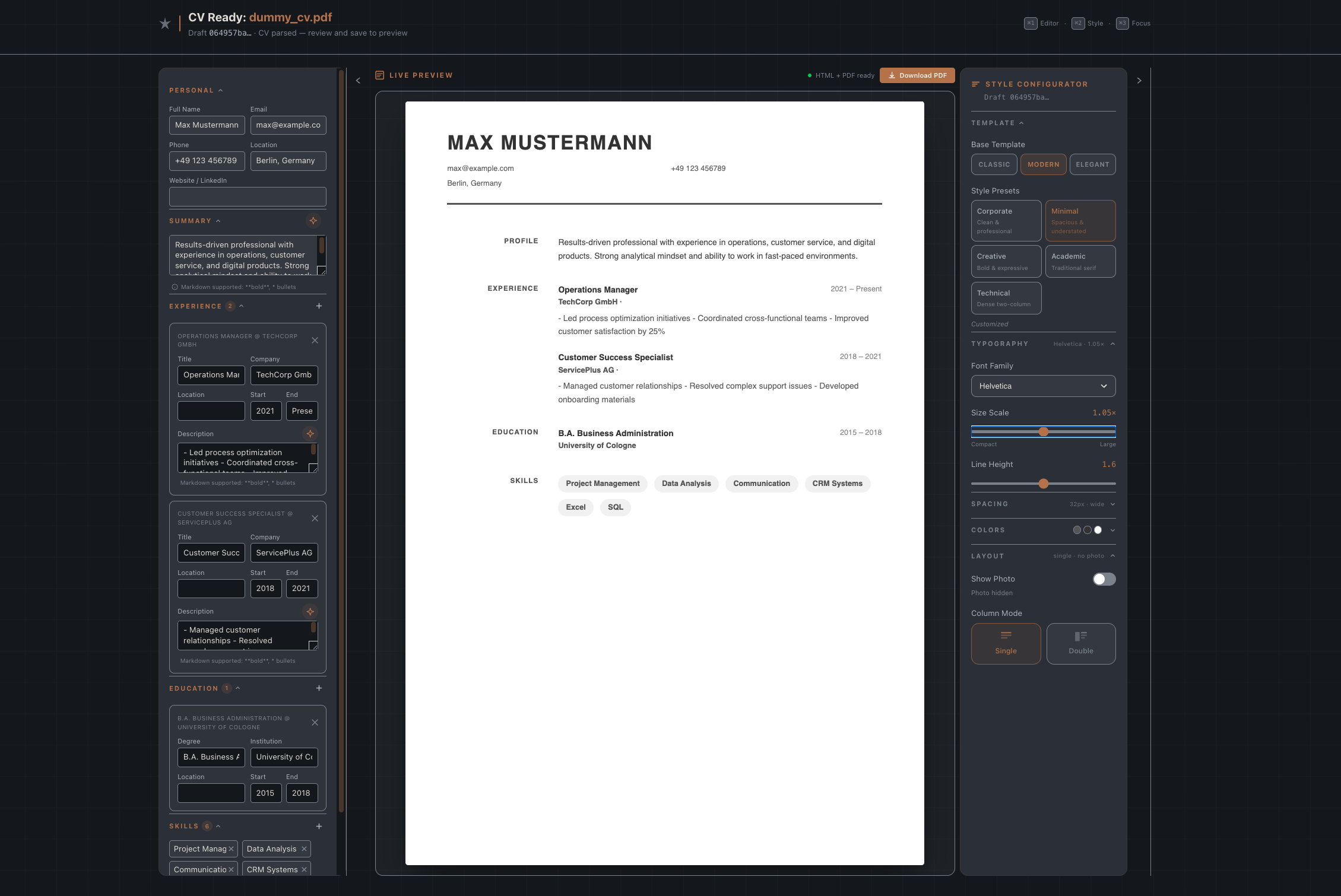Click AI sparkle for Operations Manager description
1341x896 pixels.
310,434
